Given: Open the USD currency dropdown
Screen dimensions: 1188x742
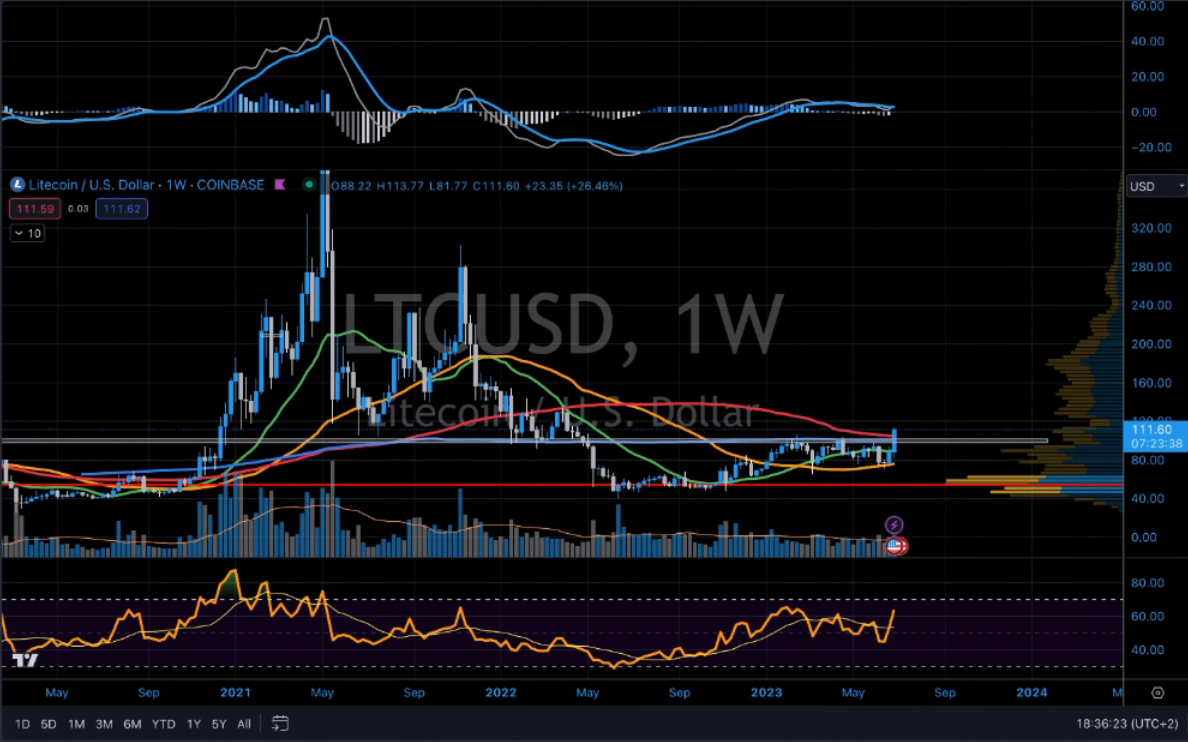Looking at the screenshot, I should 1154,187.
